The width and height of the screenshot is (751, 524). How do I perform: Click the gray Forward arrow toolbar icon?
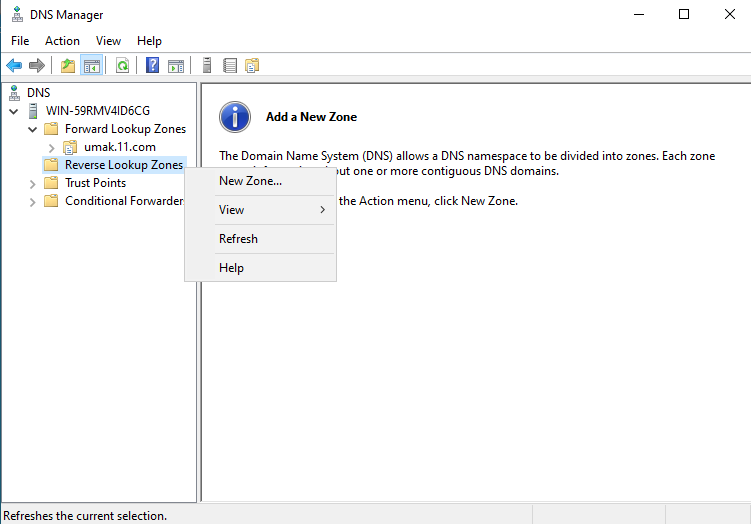[37, 65]
